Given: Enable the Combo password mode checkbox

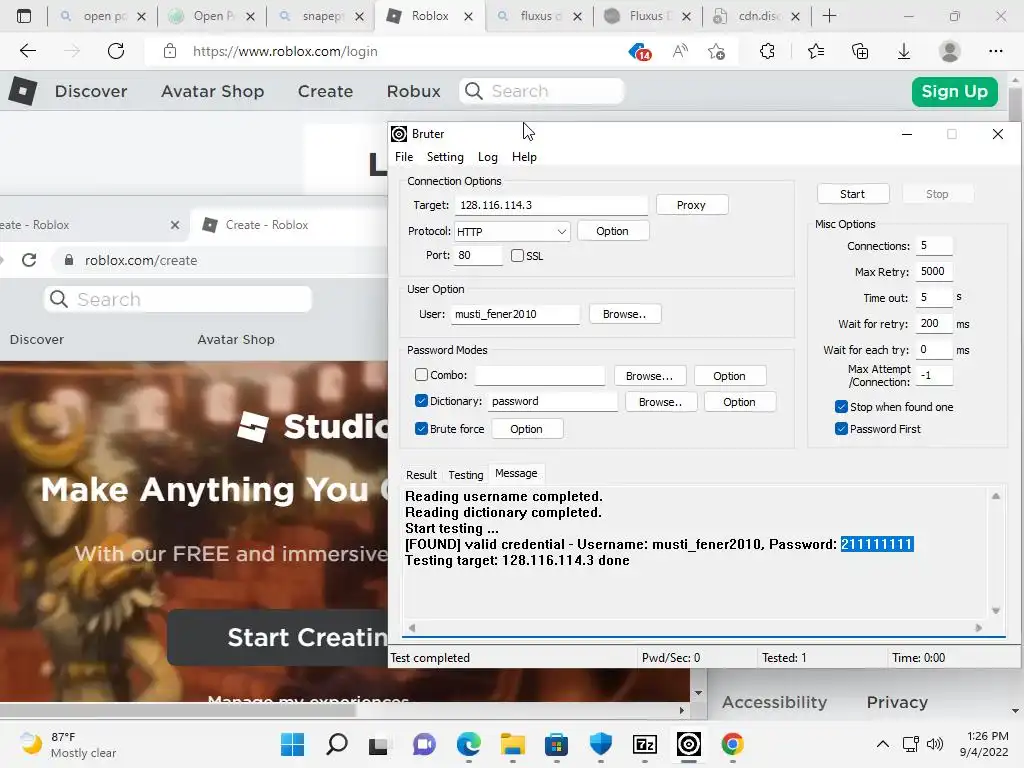Looking at the screenshot, I should click(421, 375).
